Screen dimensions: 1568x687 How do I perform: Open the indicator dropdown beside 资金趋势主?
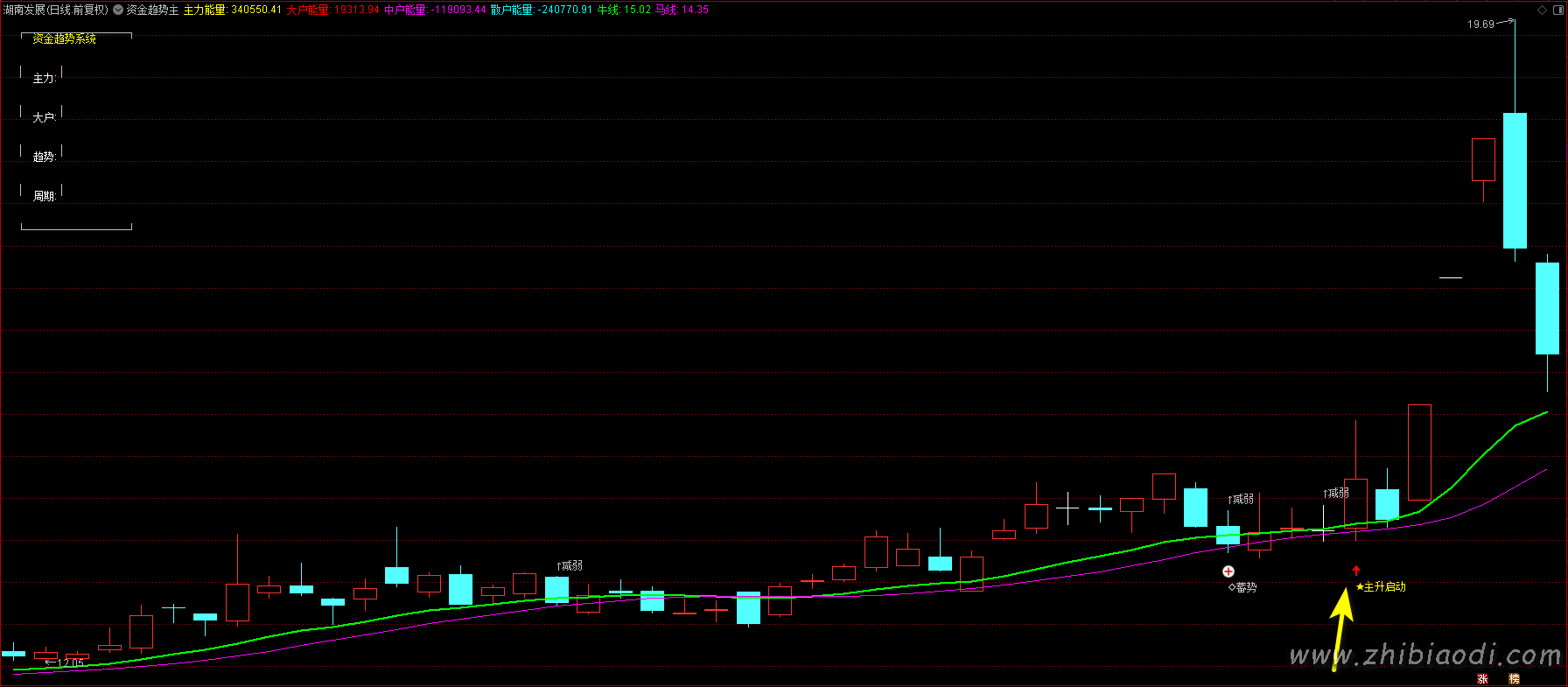point(118,11)
